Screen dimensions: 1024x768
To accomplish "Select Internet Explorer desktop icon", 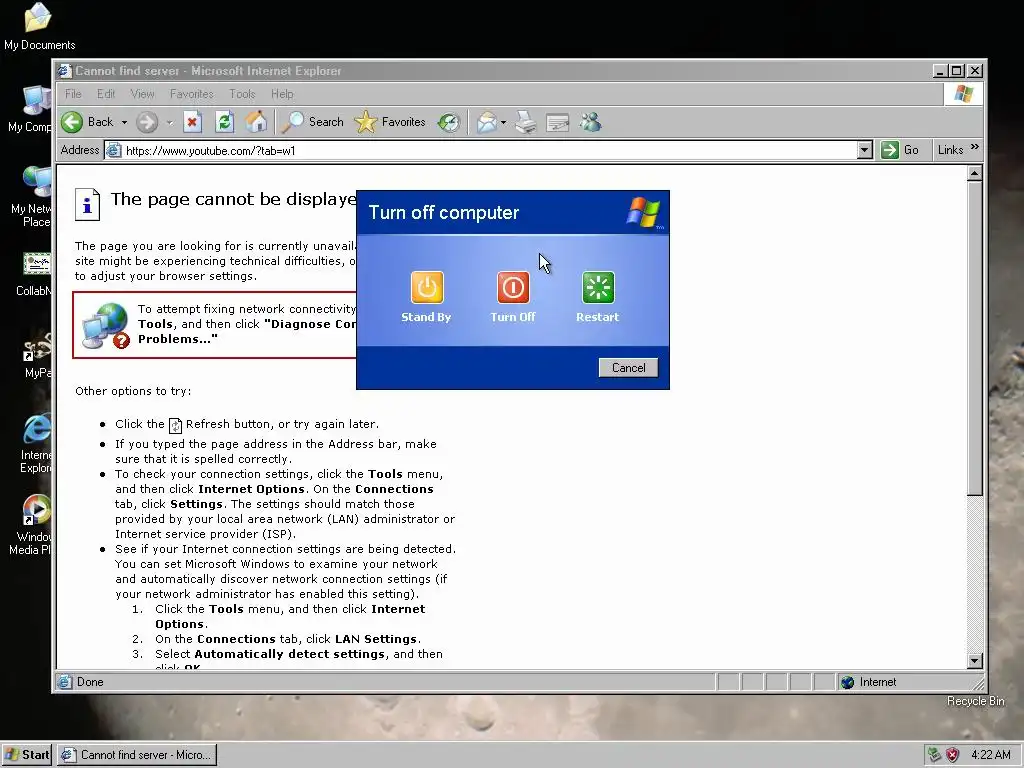I will tap(36, 443).
